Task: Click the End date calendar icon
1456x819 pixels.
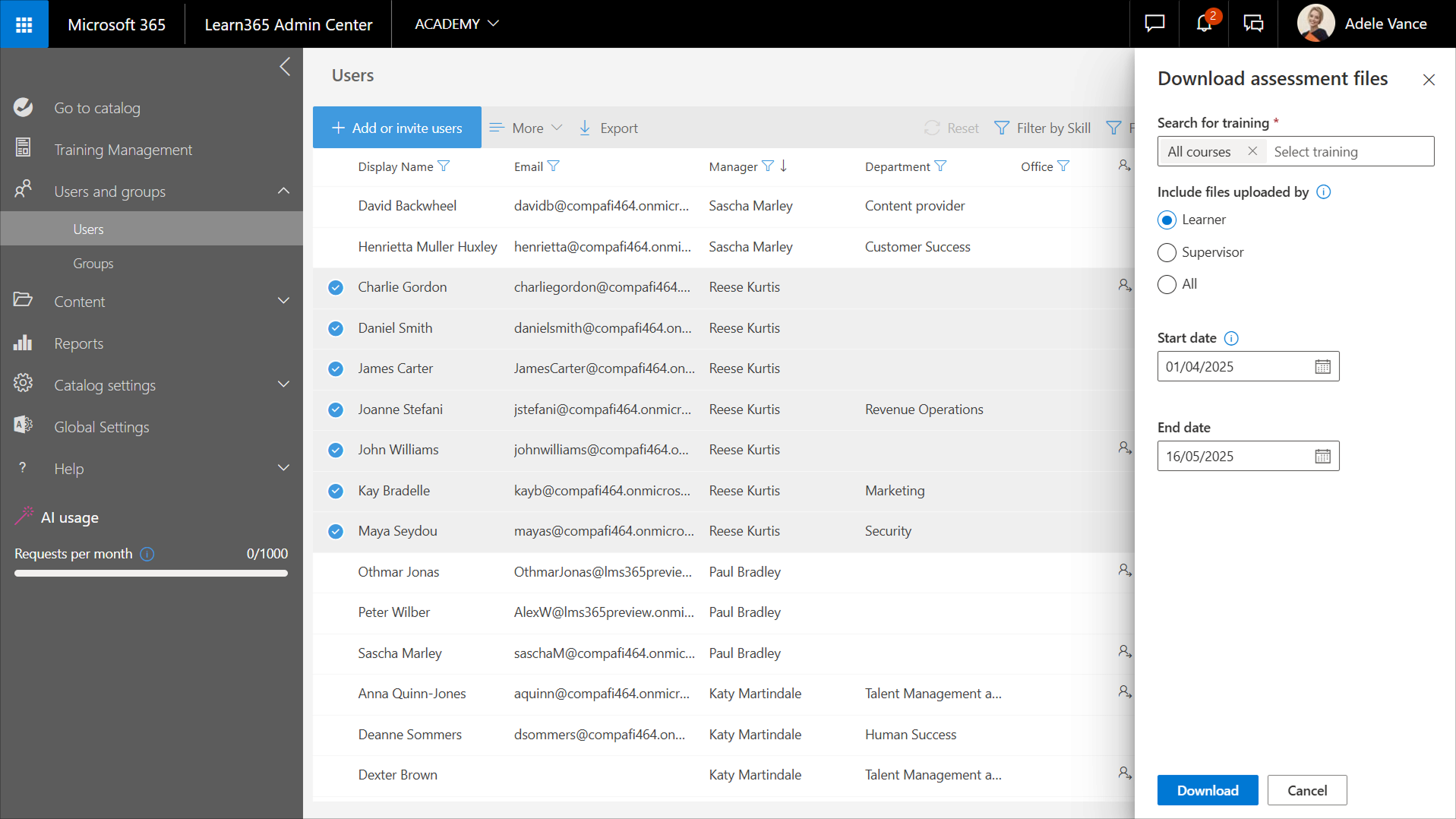Action: (x=1322, y=457)
